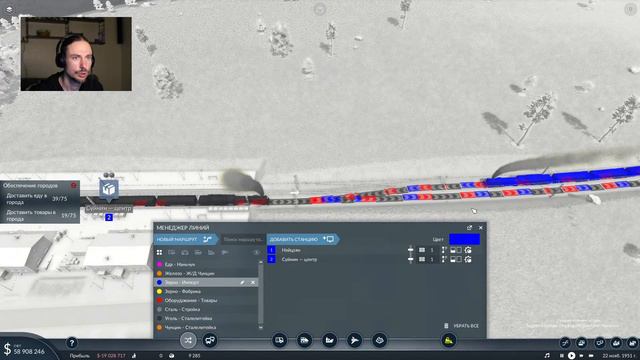The image size is (640, 360).
Task: Click the reorder handle of station 1
Action: click(411, 250)
